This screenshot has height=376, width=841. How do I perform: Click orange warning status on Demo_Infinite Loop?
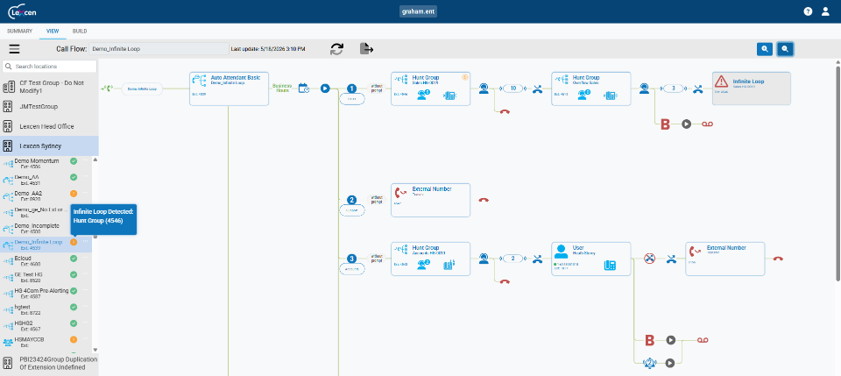click(73, 242)
